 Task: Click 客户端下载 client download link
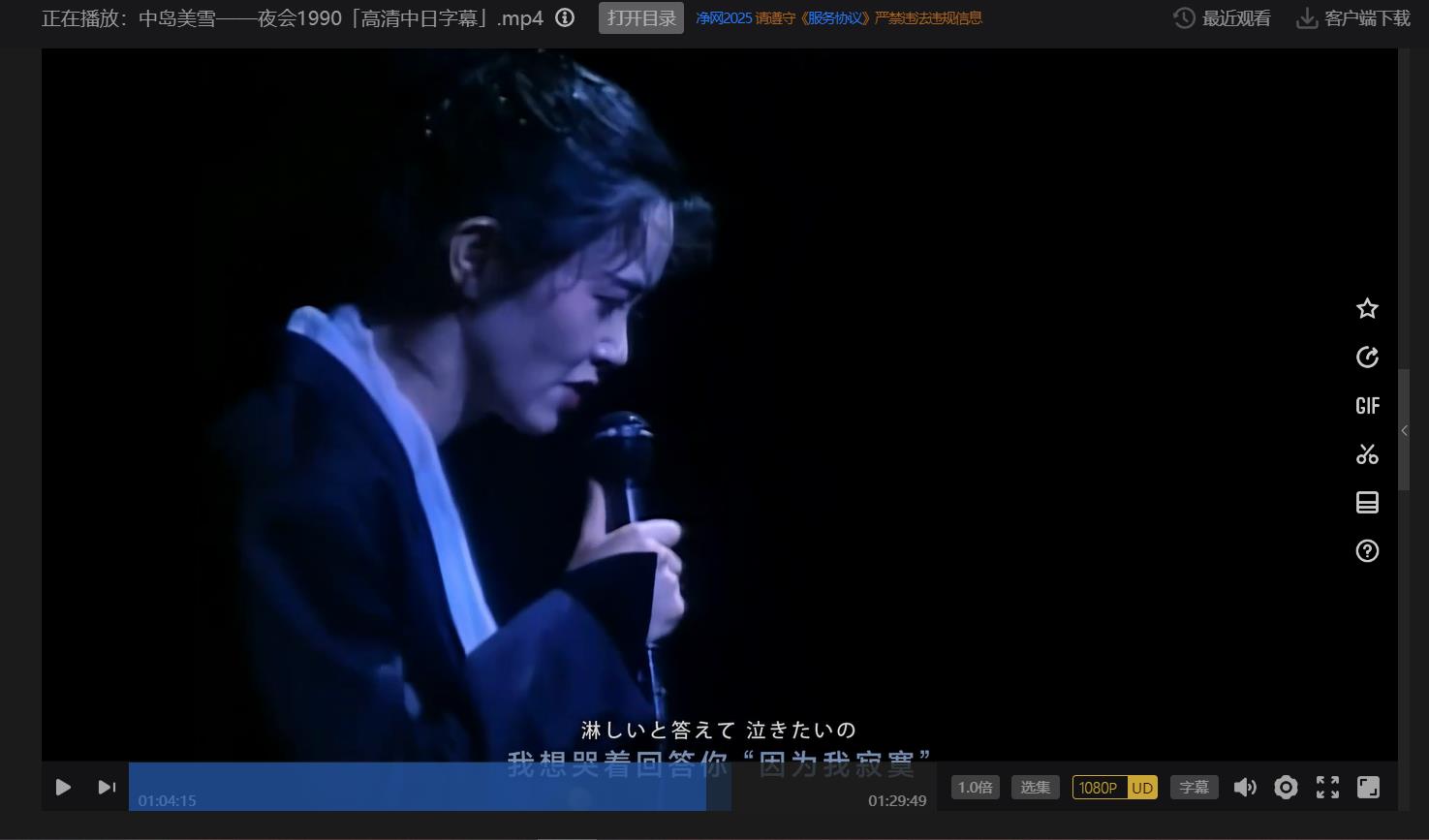(1367, 18)
